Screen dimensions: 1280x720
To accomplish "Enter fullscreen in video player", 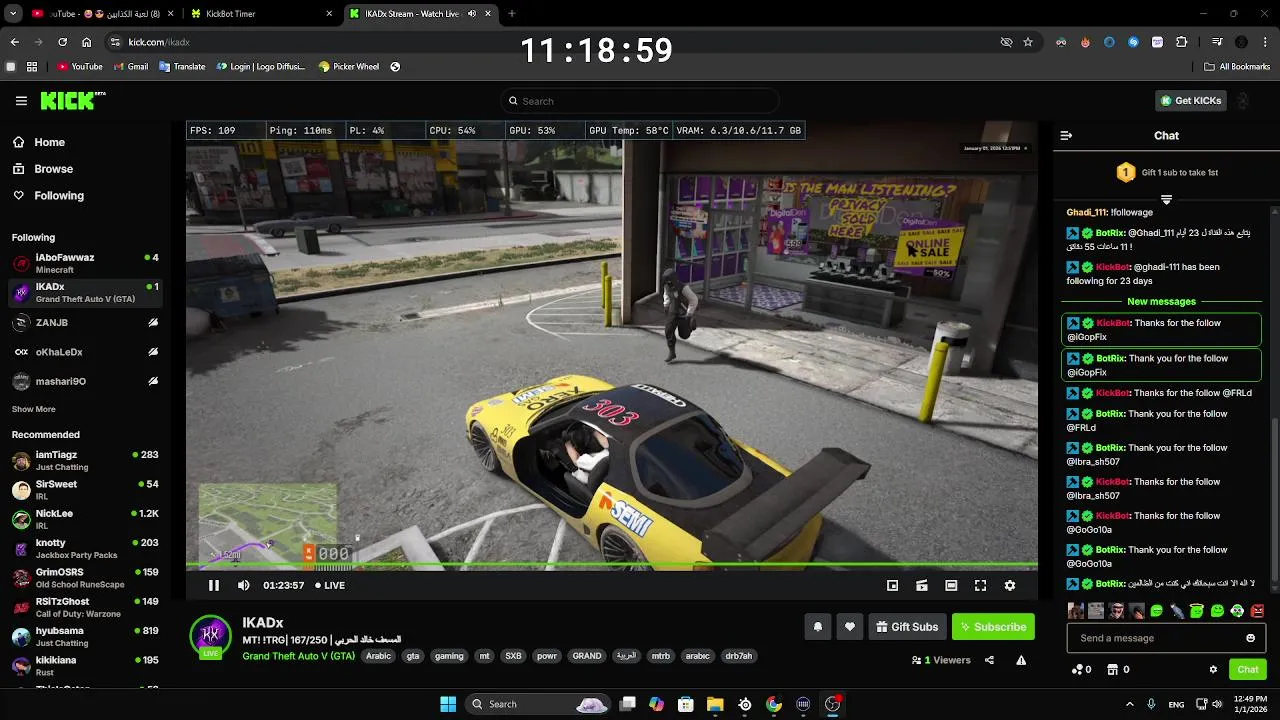I will coord(980,585).
